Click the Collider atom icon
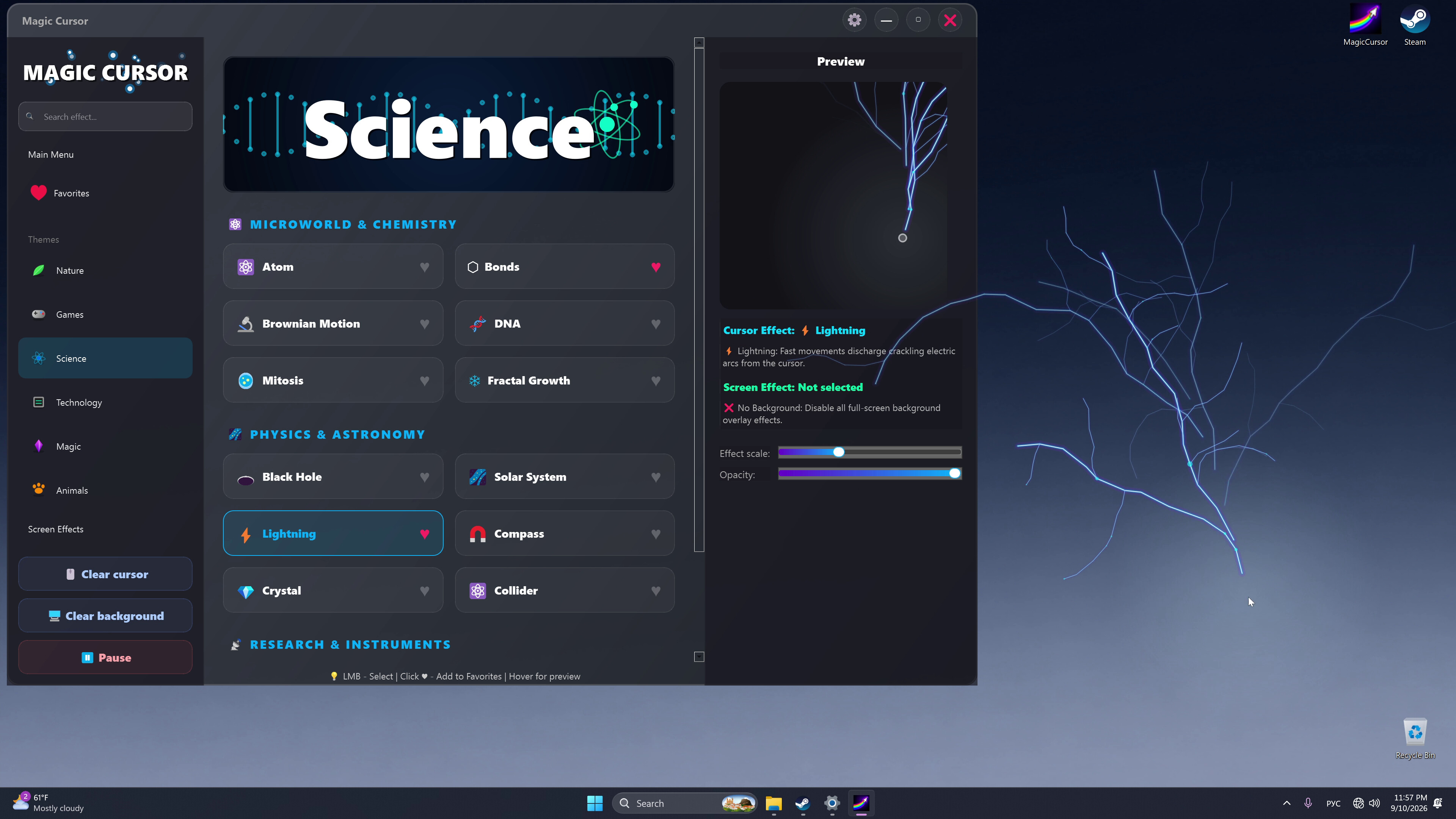 (x=477, y=591)
